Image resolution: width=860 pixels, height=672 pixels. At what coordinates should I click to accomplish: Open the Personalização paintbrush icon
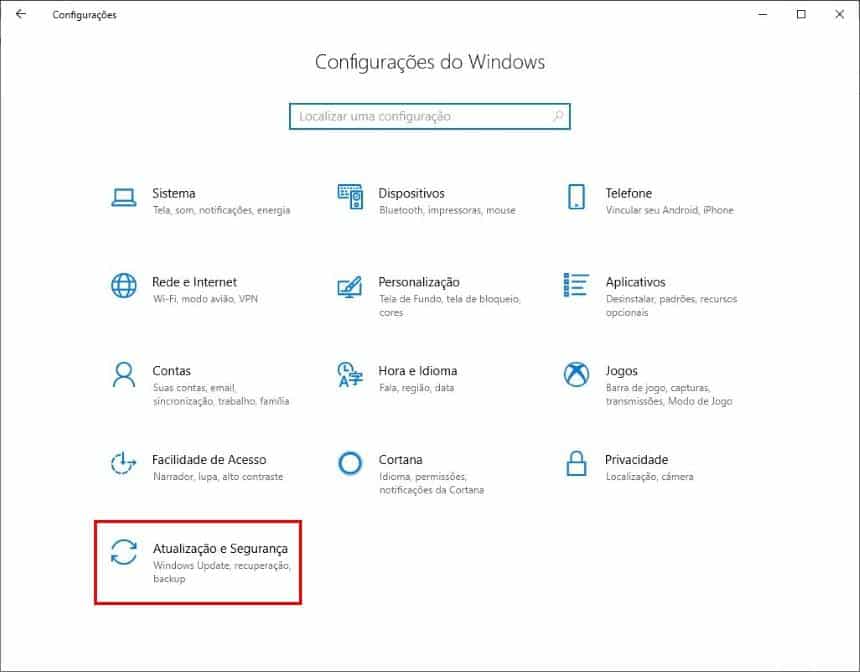tap(350, 286)
